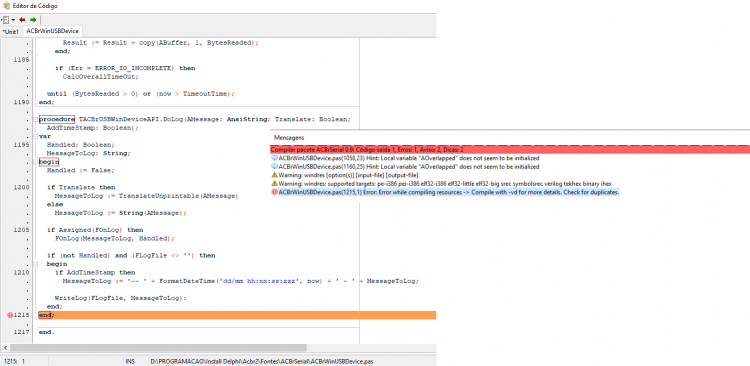Viewport: 750px width, 366px height.
Task: Select the 'Error while compiling resources' message
Action: 449,192
